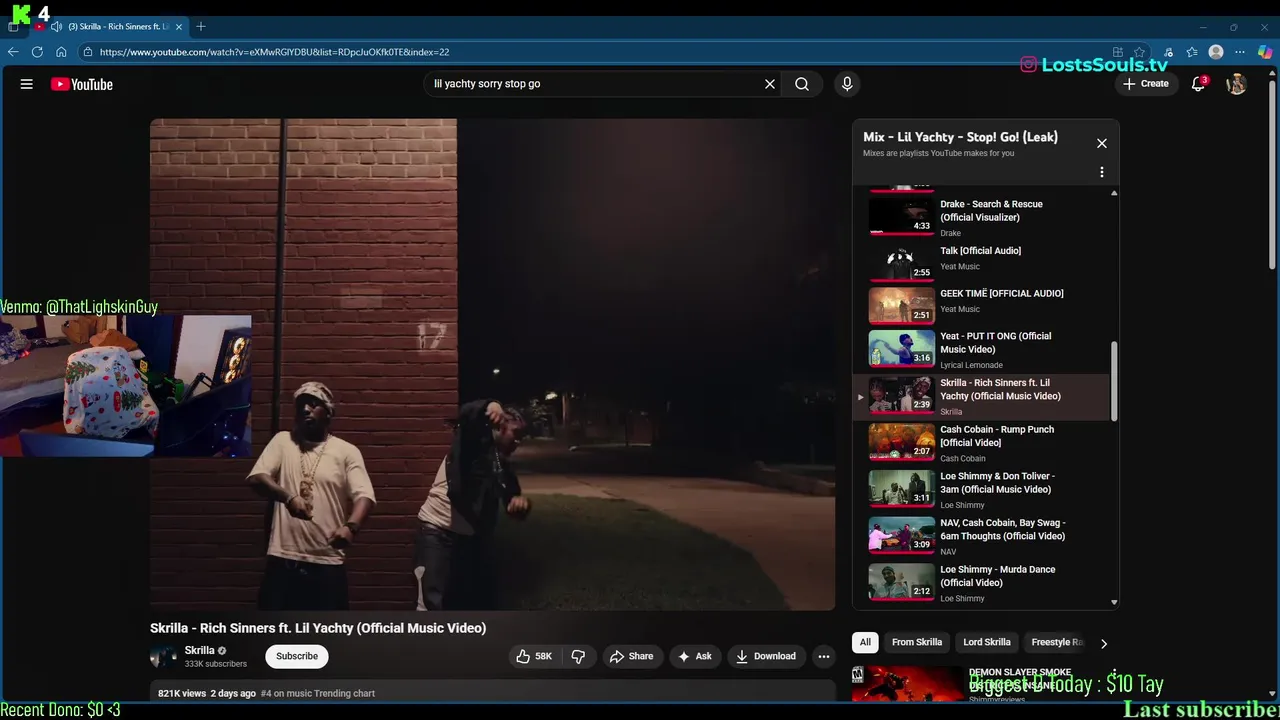The image size is (1280, 720).
Task: Click the browser address bar URL
Action: tap(274, 52)
